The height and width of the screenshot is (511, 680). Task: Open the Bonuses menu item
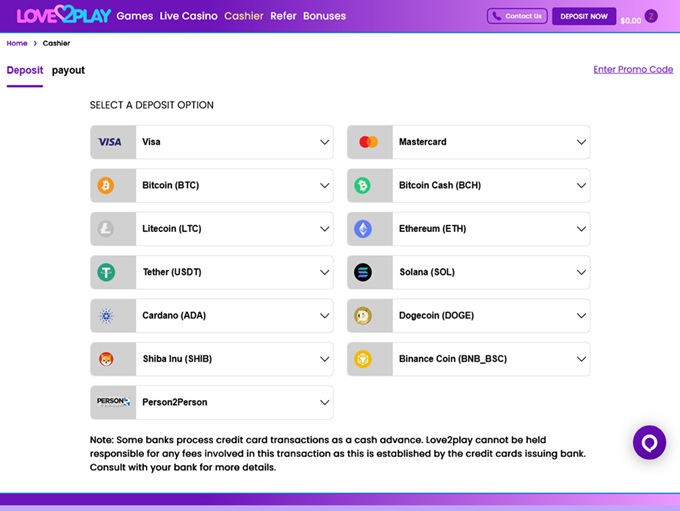tap(324, 16)
